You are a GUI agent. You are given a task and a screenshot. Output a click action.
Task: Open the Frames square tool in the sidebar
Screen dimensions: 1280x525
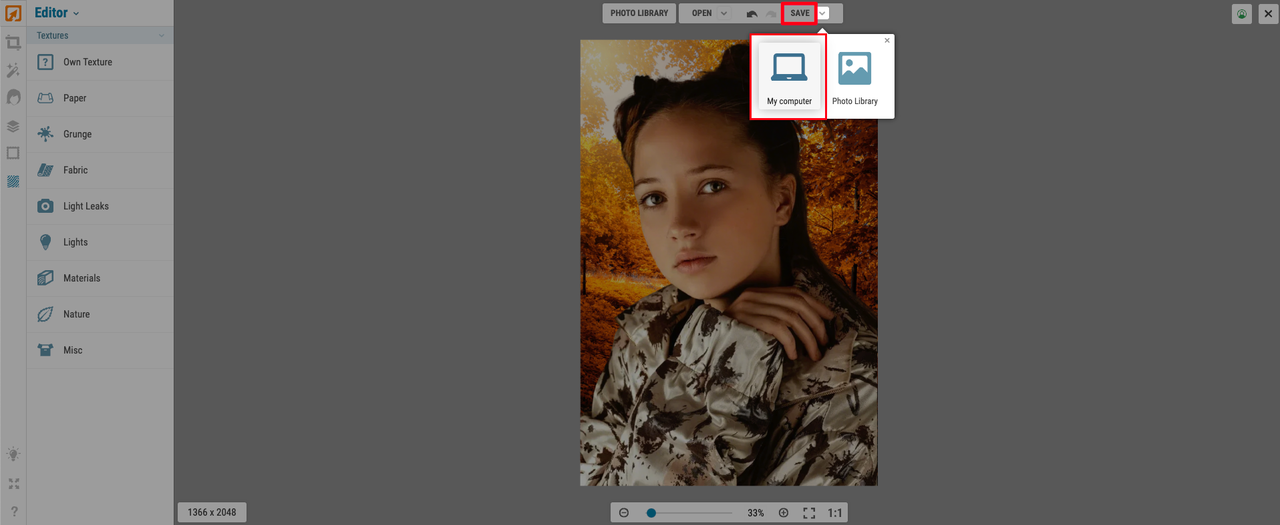tap(13, 153)
